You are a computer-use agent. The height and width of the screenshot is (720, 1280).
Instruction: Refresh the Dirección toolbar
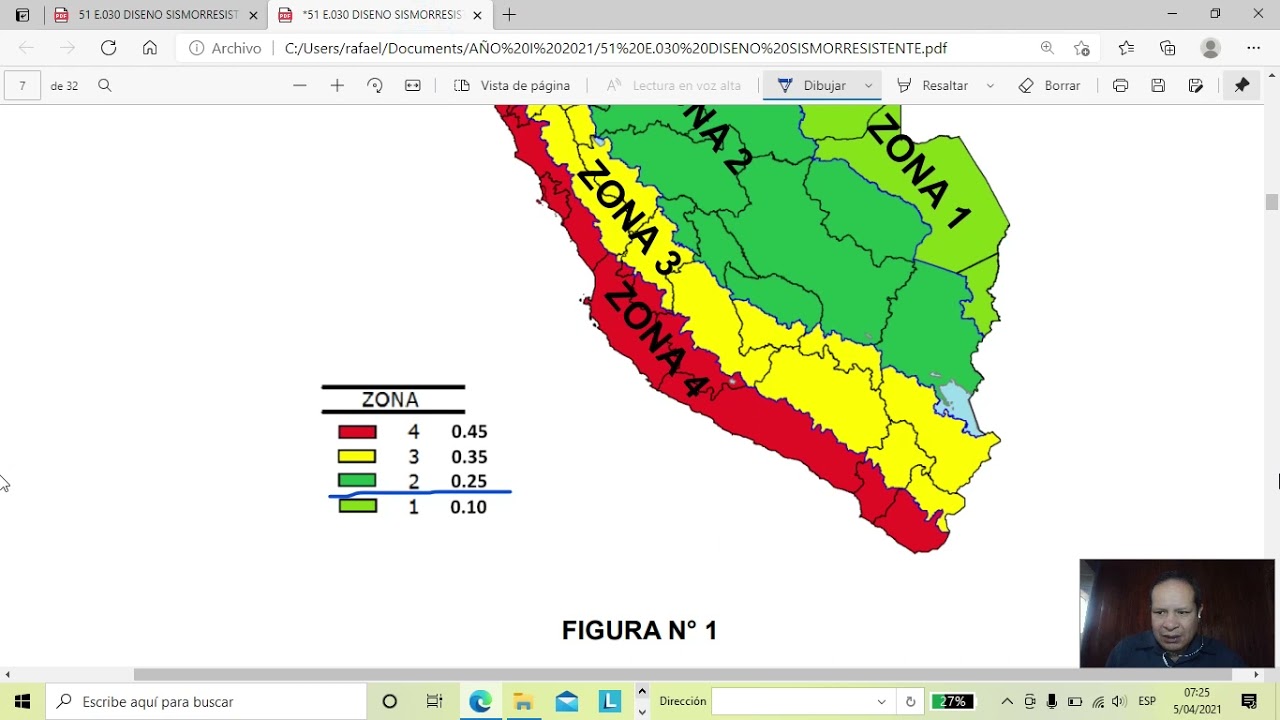tap(910, 702)
